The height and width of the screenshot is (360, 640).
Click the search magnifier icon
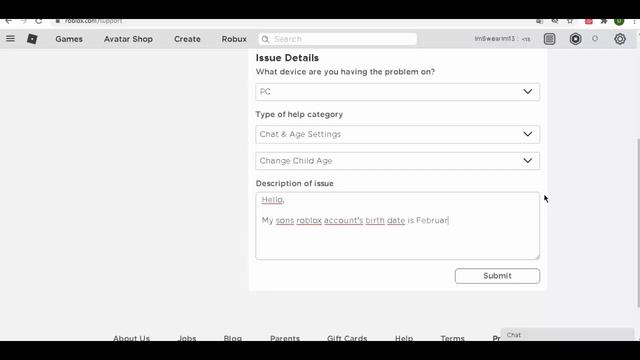tap(265, 39)
